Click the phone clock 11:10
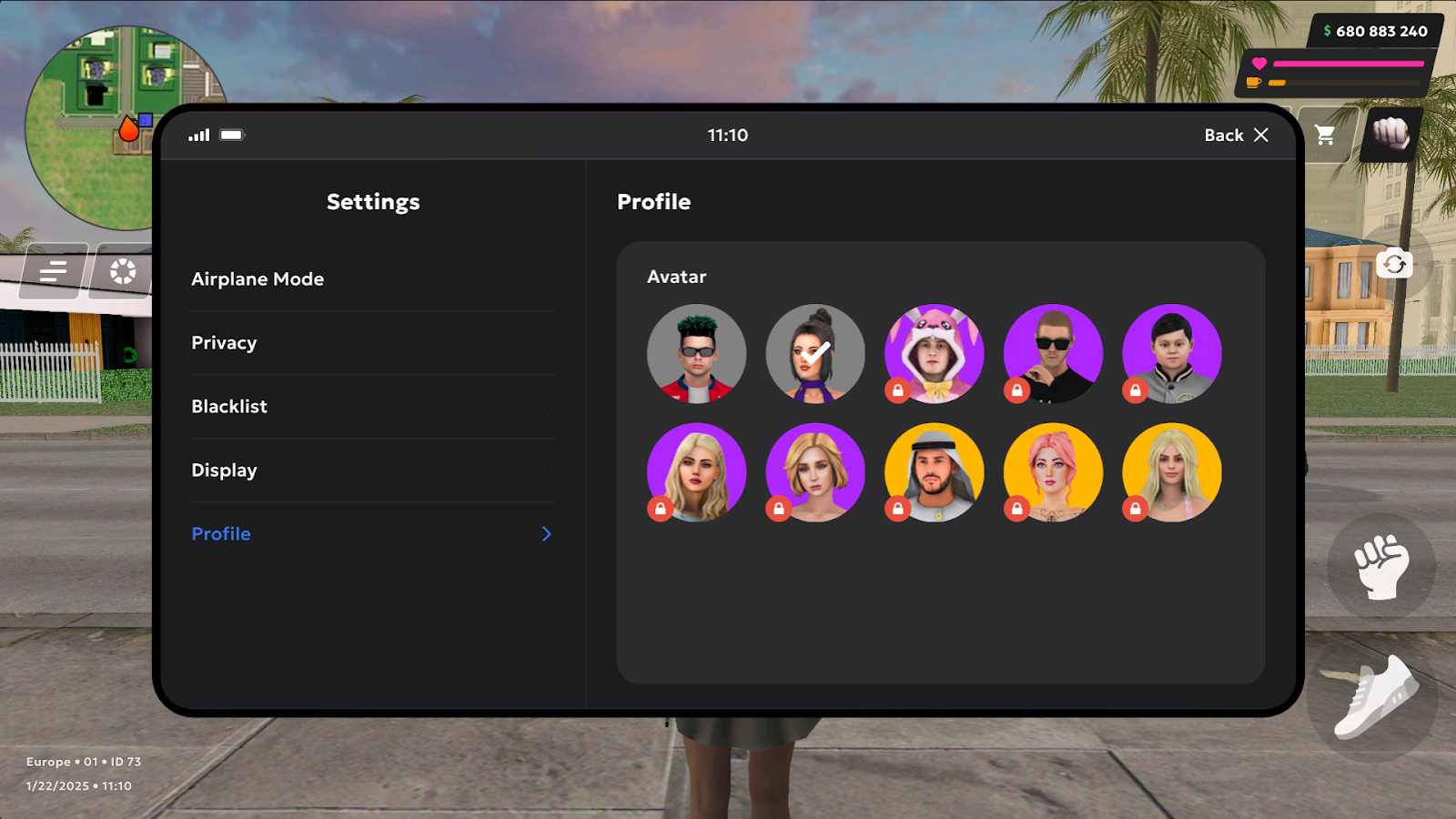 (x=728, y=136)
